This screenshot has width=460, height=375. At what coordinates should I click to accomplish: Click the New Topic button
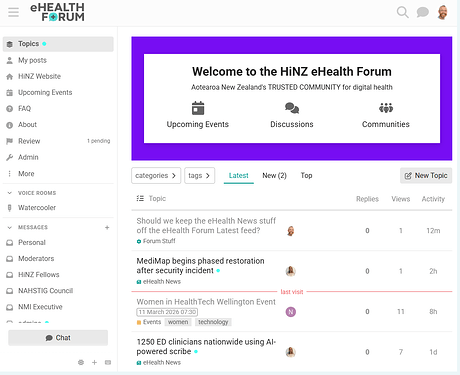tap(426, 176)
